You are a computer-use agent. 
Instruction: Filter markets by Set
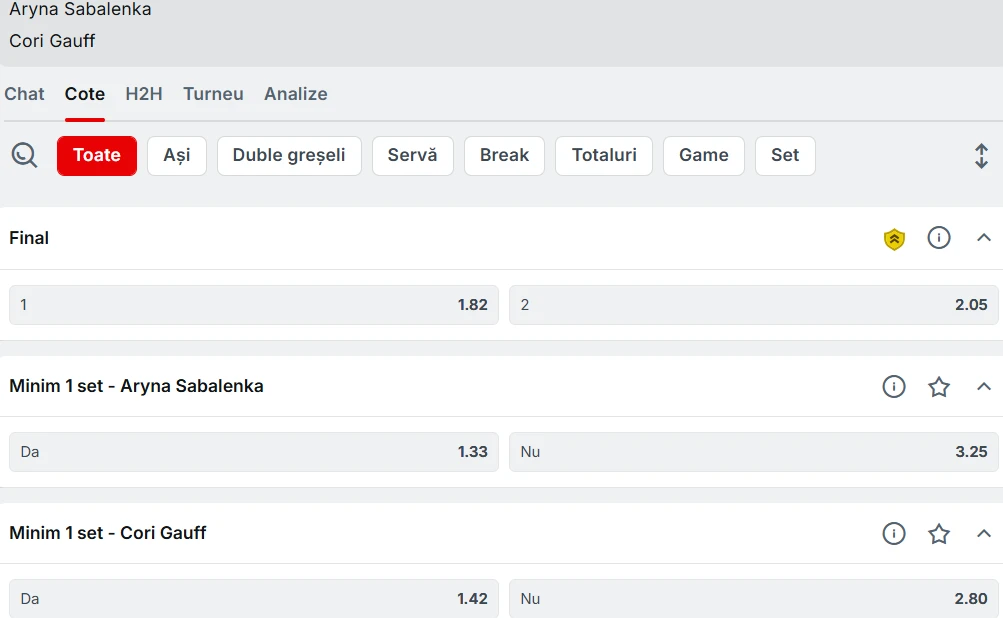click(x=785, y=155)
